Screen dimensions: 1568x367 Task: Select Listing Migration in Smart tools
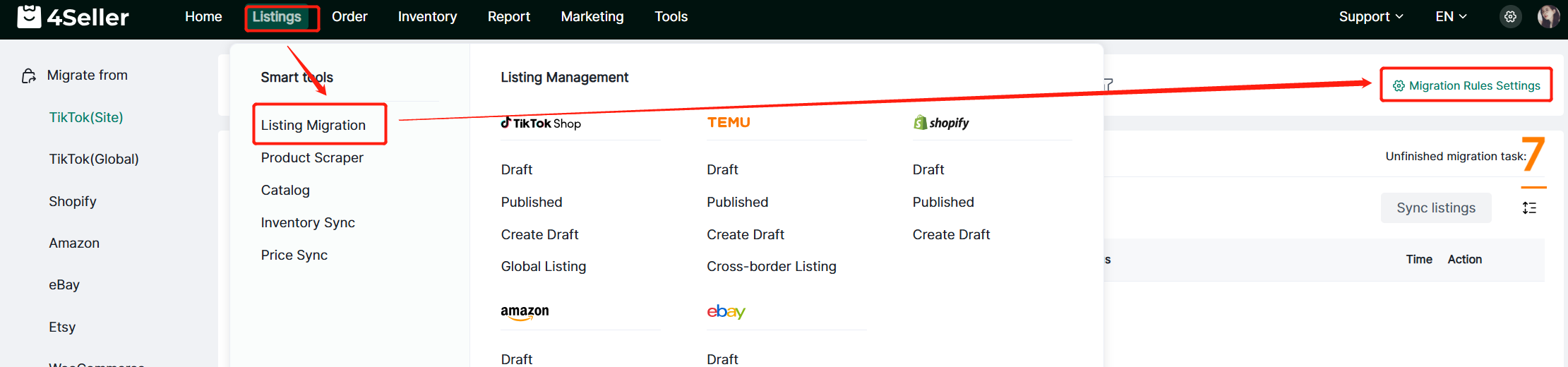pos(313,125)
